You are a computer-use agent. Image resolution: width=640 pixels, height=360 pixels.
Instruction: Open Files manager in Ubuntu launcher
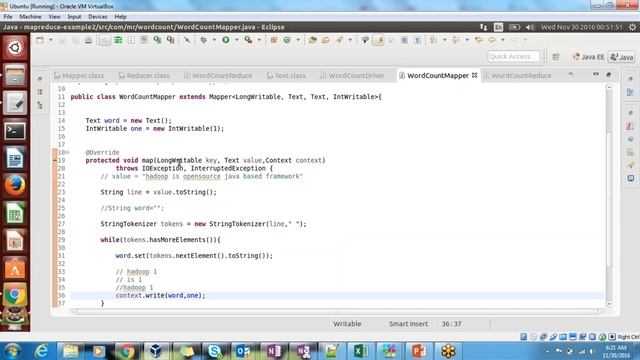(x=15, y=76)
